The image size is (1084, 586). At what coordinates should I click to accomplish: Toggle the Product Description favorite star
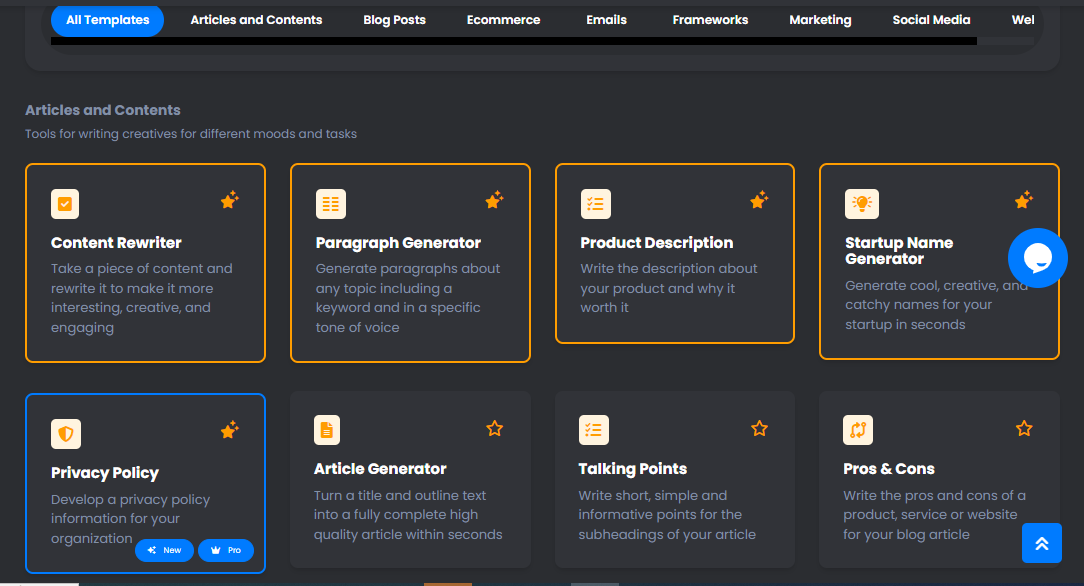(x=759, y=200)
